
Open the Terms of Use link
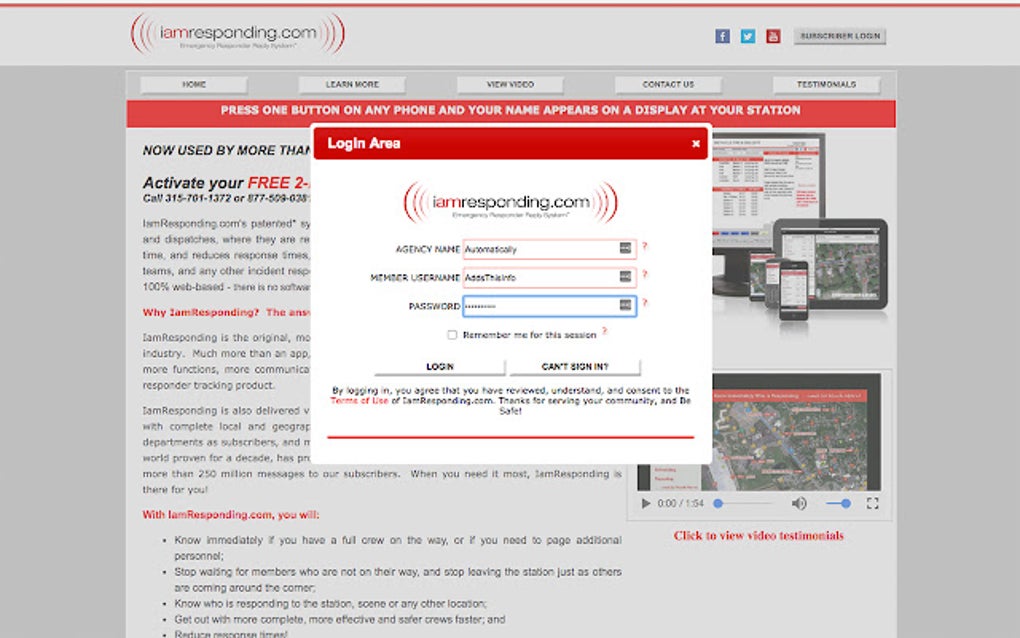pyautogui.click(x=361, y=398)
